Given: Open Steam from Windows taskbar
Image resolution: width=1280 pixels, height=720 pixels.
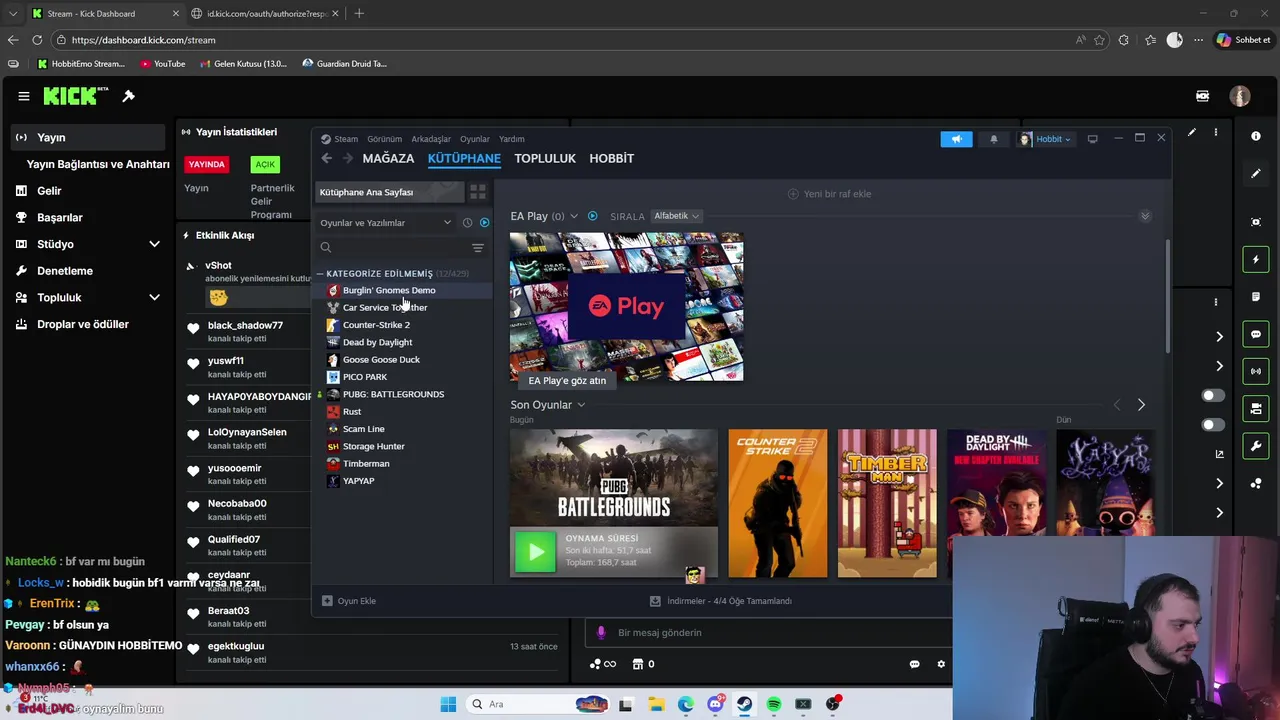Looking at the screenshot, I should [x=745, y=704].
